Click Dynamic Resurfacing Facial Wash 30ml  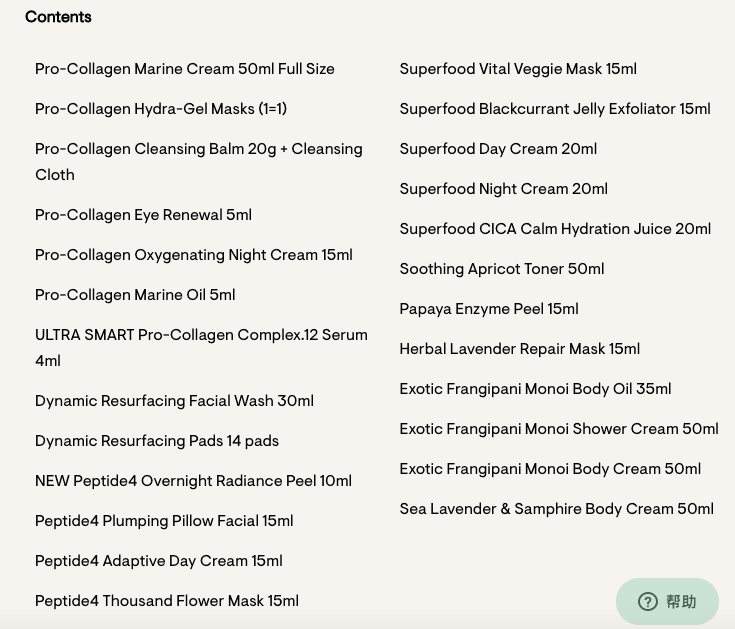tap(174, 401)
